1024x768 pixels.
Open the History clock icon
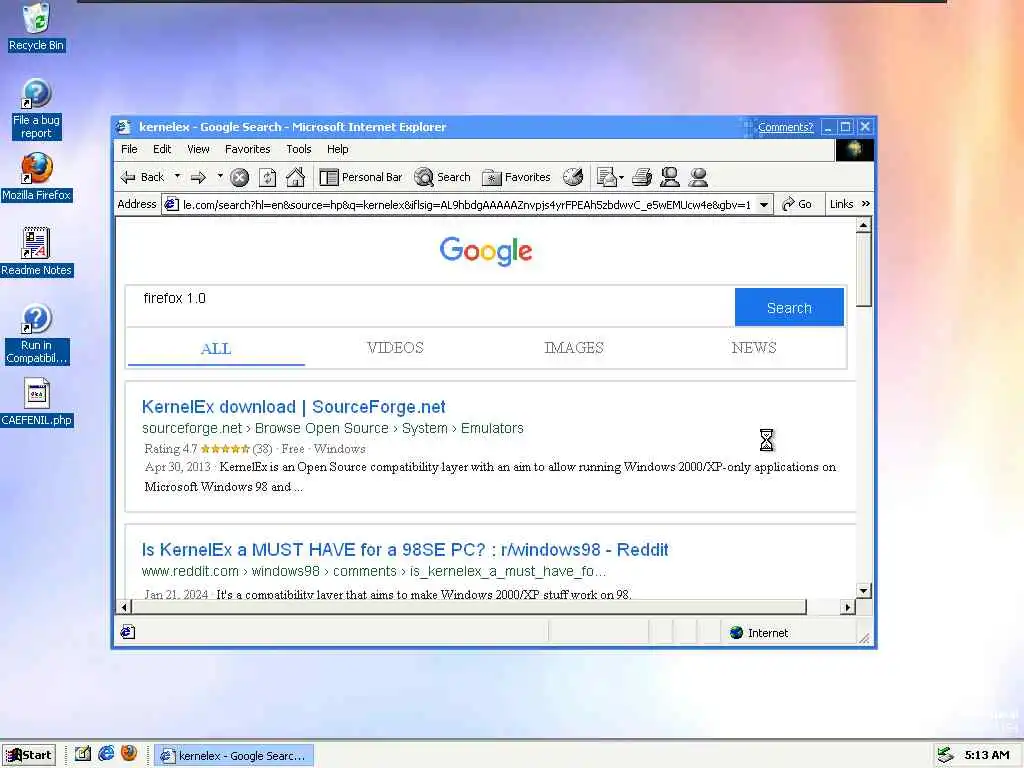click(573, 177)
